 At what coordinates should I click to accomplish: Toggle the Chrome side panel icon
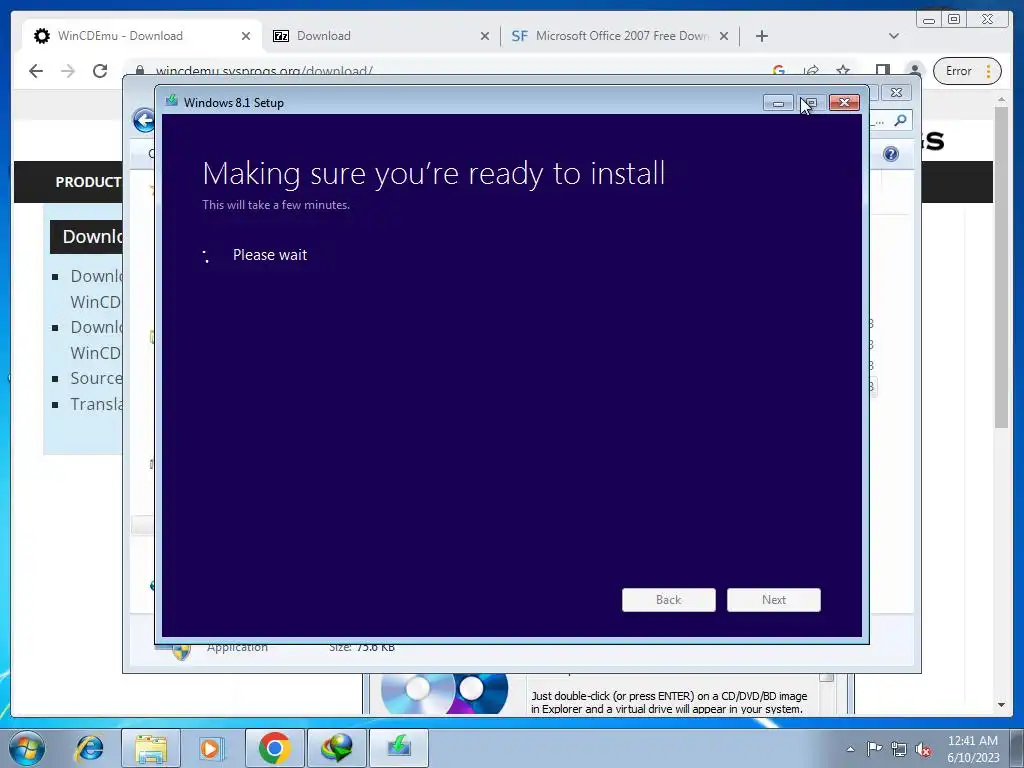882,71
